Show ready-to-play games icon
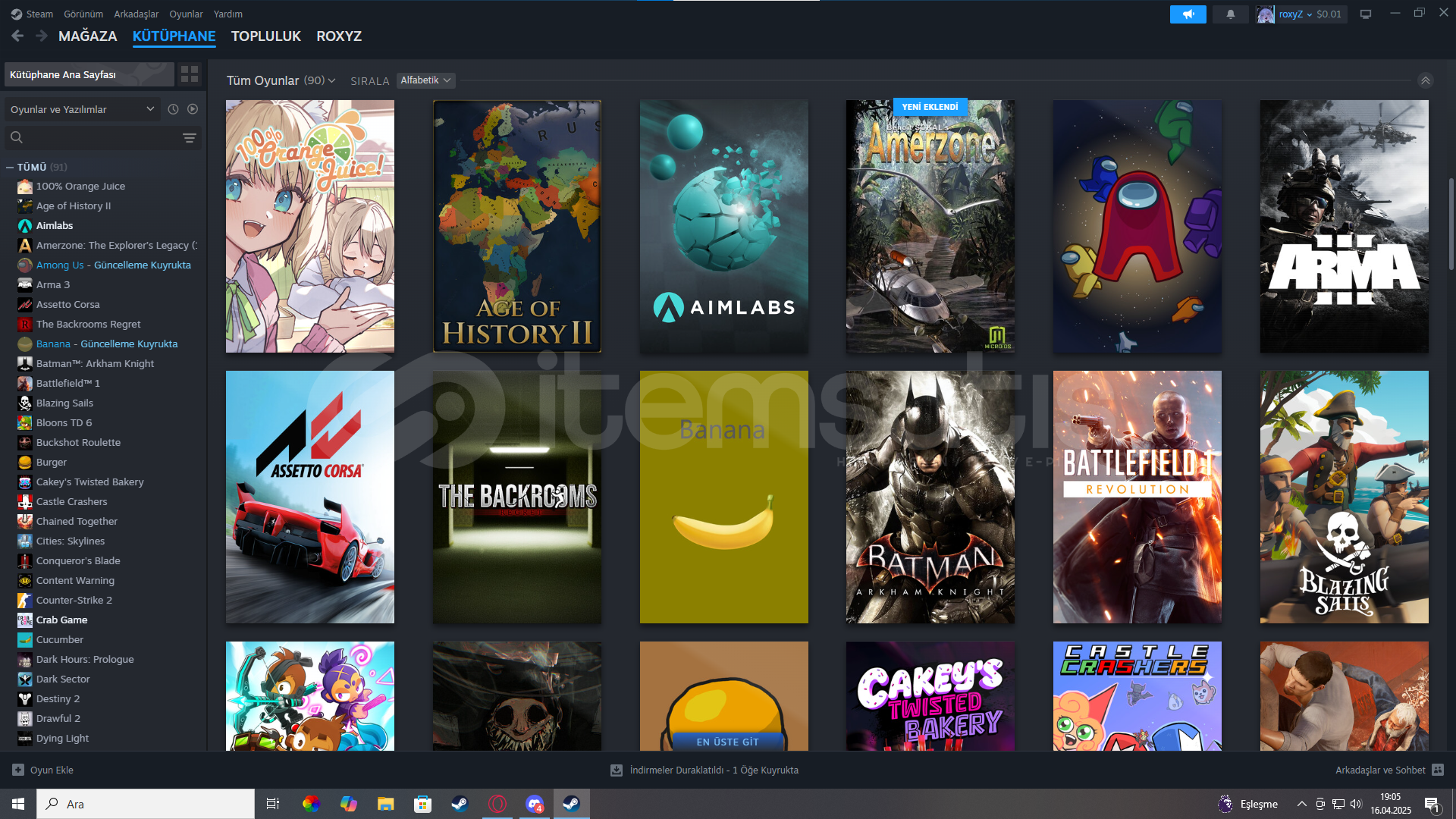The image size is (1456, 819). (x=193, y=109)
